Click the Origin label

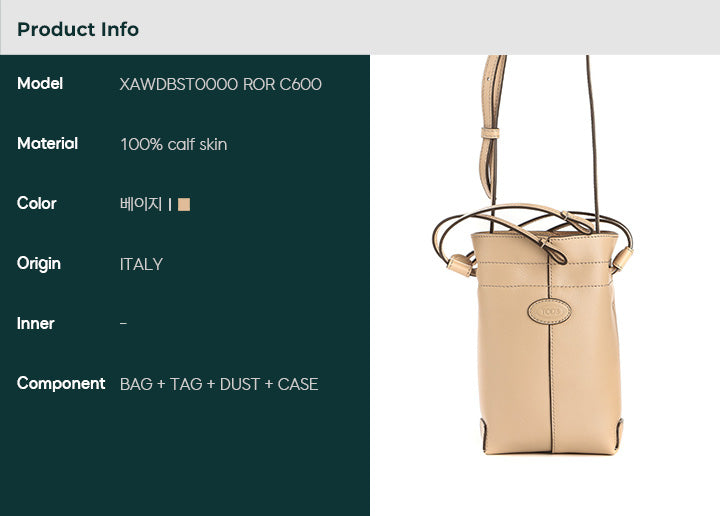pos(39,264)
